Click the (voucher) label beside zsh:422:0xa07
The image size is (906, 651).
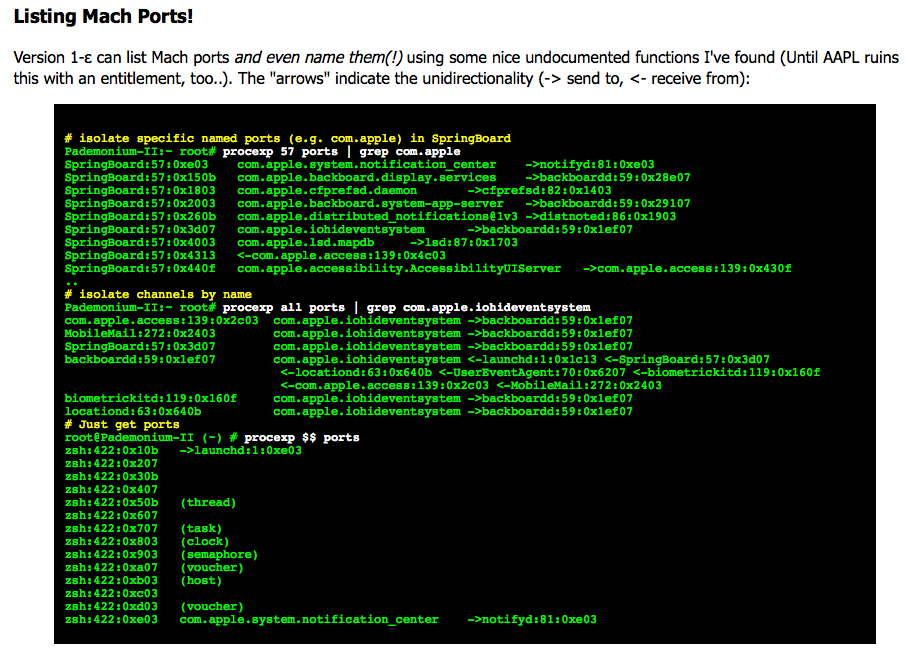point(211,567)
